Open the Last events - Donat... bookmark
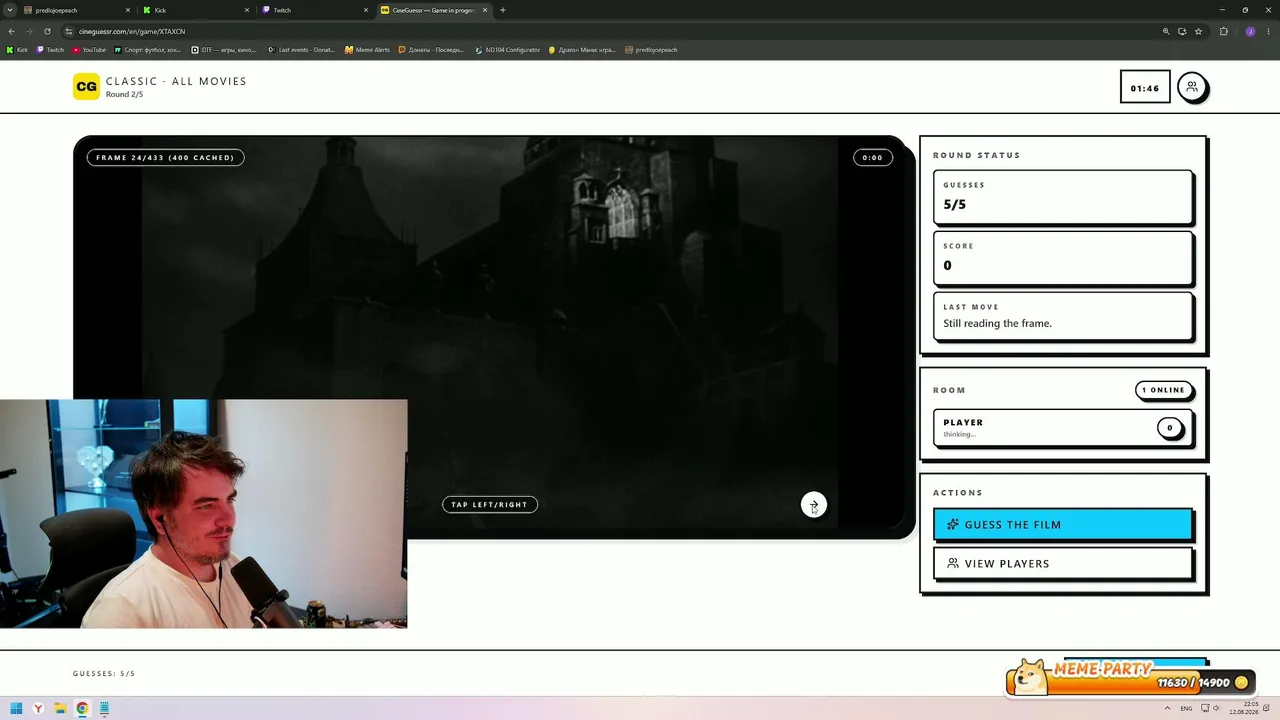This screenshot has height=720, width=1280. 301,50
